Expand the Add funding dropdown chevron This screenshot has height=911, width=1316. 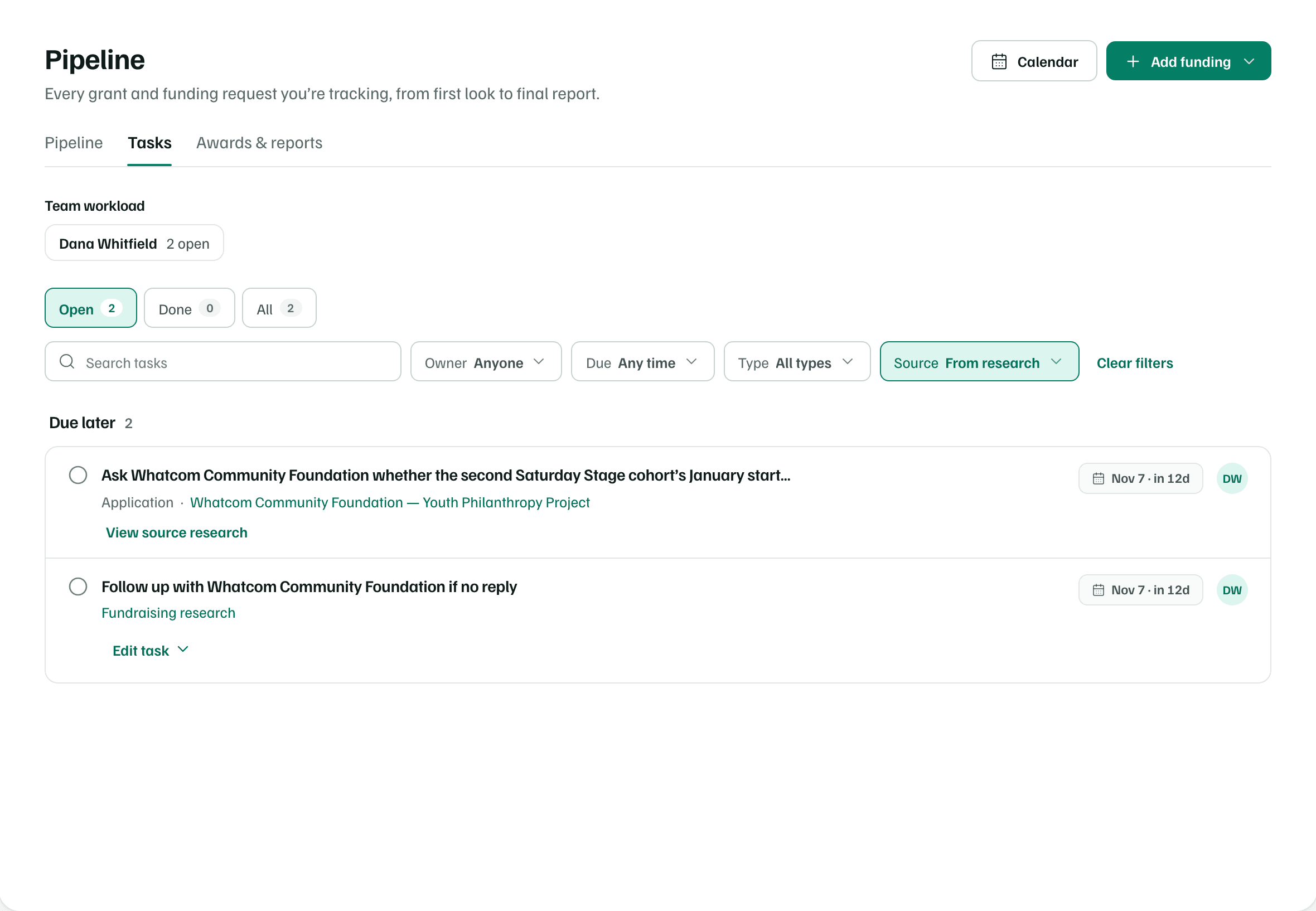click(x=1249, y=62)
